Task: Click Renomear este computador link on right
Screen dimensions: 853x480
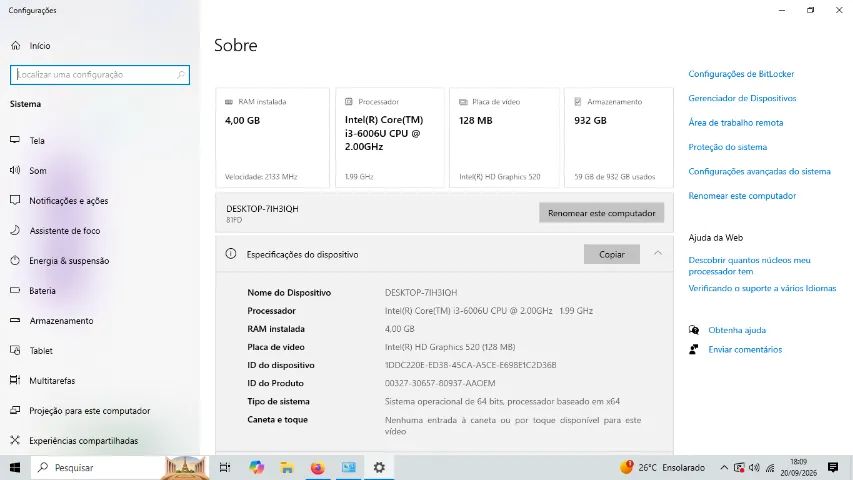Action: tap(742, 196)
